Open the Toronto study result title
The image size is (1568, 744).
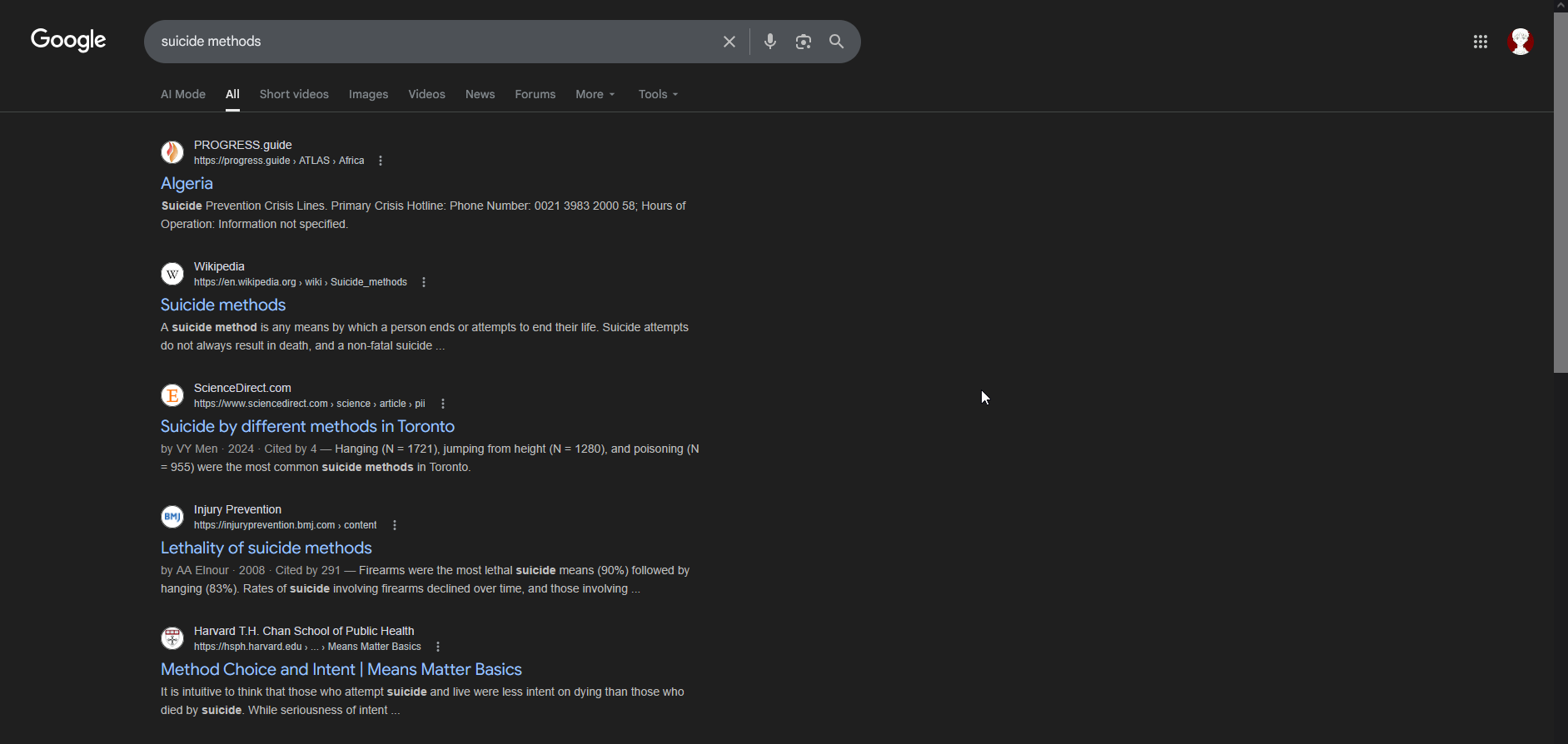point(307,426)
